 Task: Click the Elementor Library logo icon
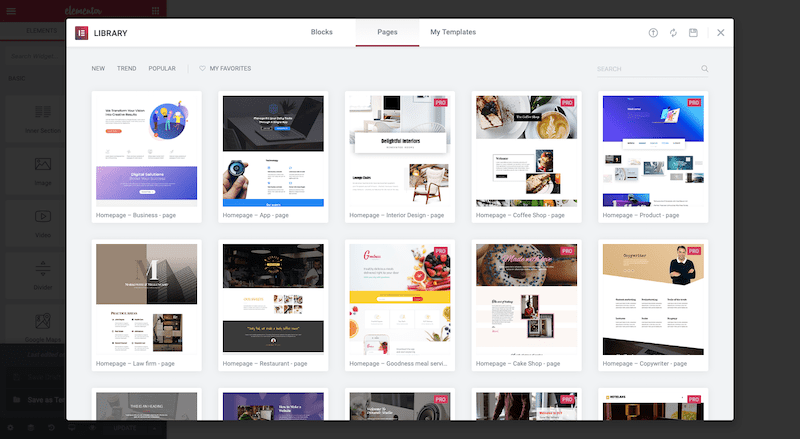(82, 33)
